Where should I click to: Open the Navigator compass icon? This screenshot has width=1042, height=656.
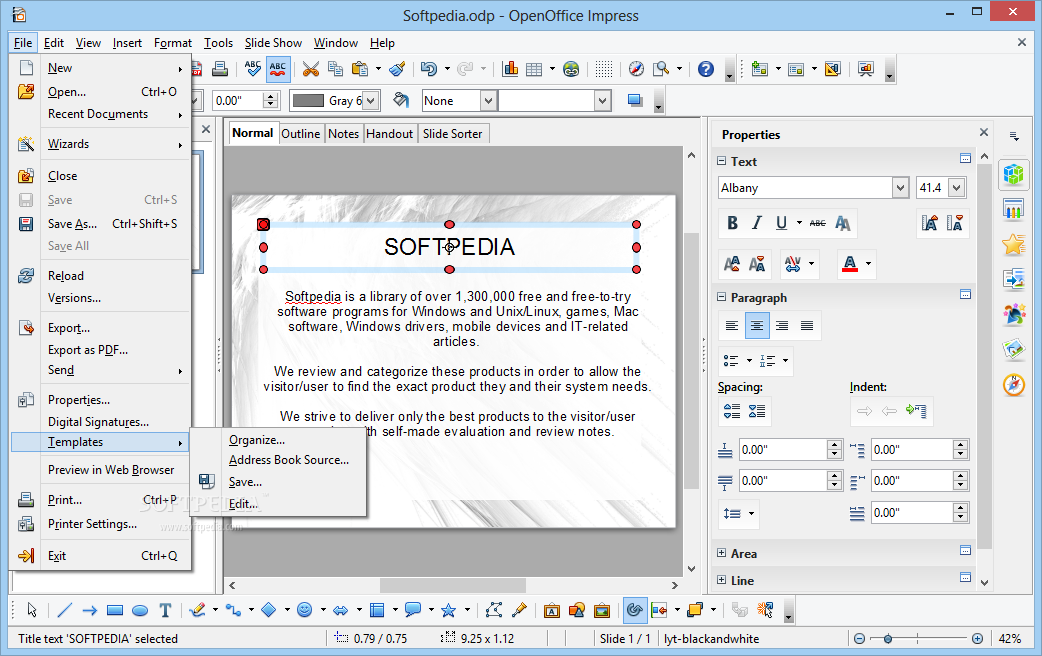click(x=636, y=68)
